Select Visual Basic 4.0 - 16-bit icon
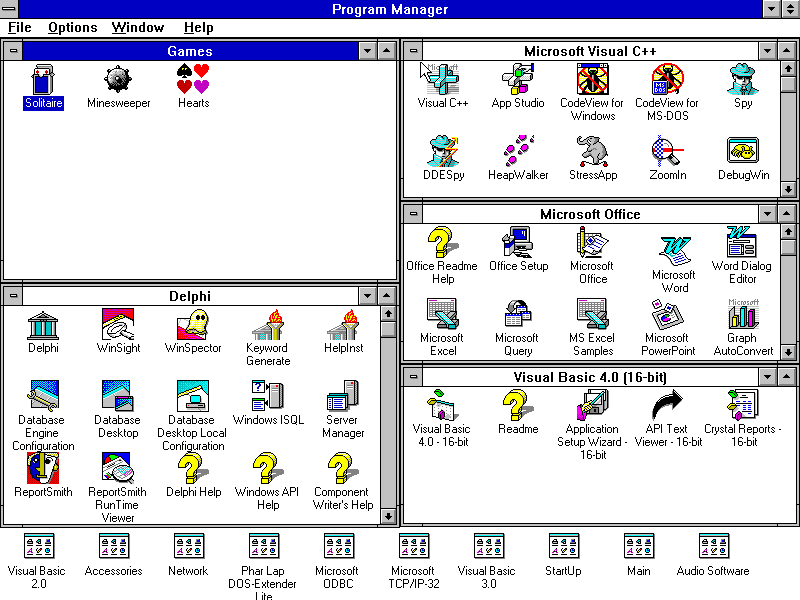Screen dimensions: 800x600 click(441, 404)
